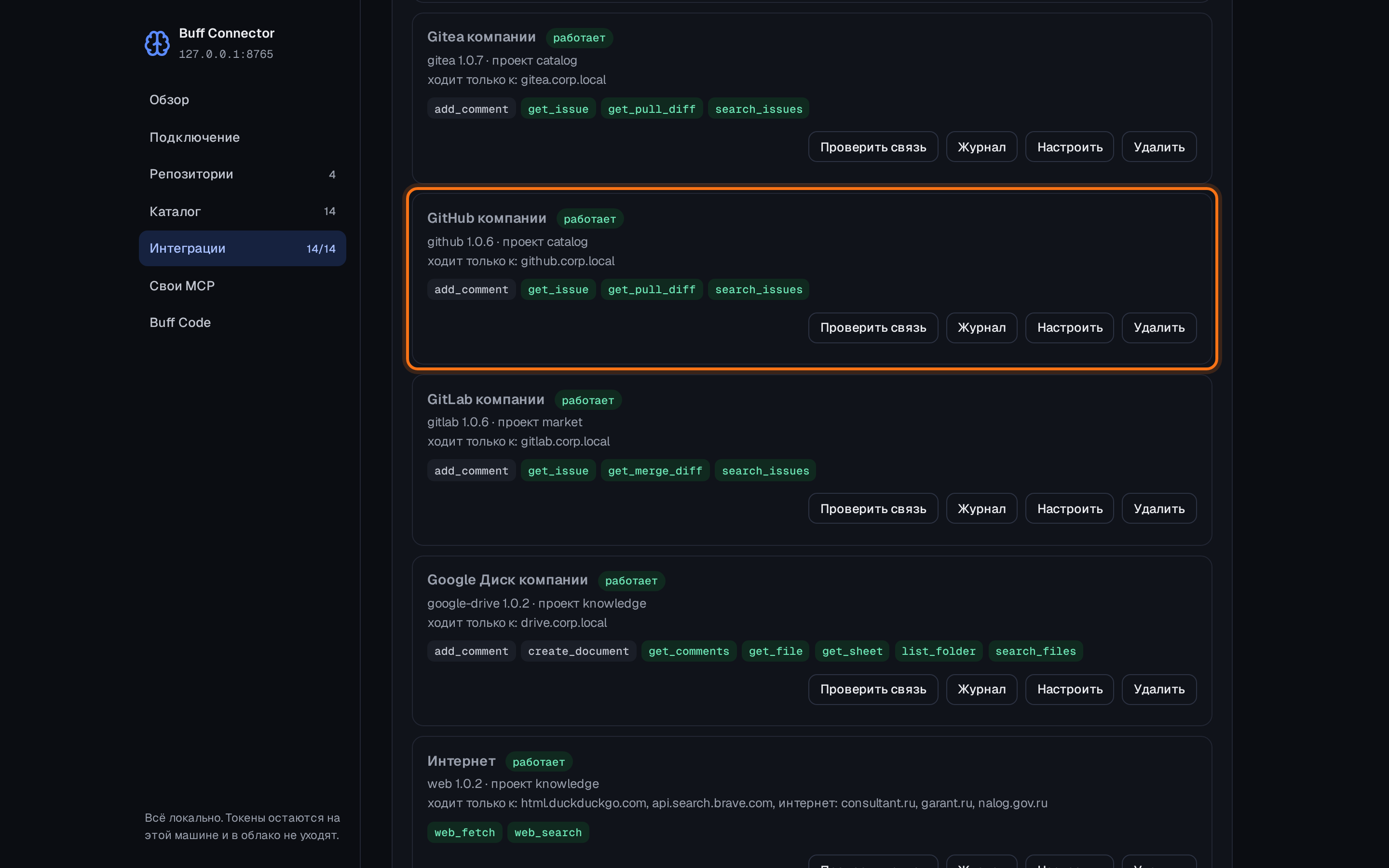Click Настроить on the Gitea card
The image size is (1389, 868).
tap(1069, 147)
